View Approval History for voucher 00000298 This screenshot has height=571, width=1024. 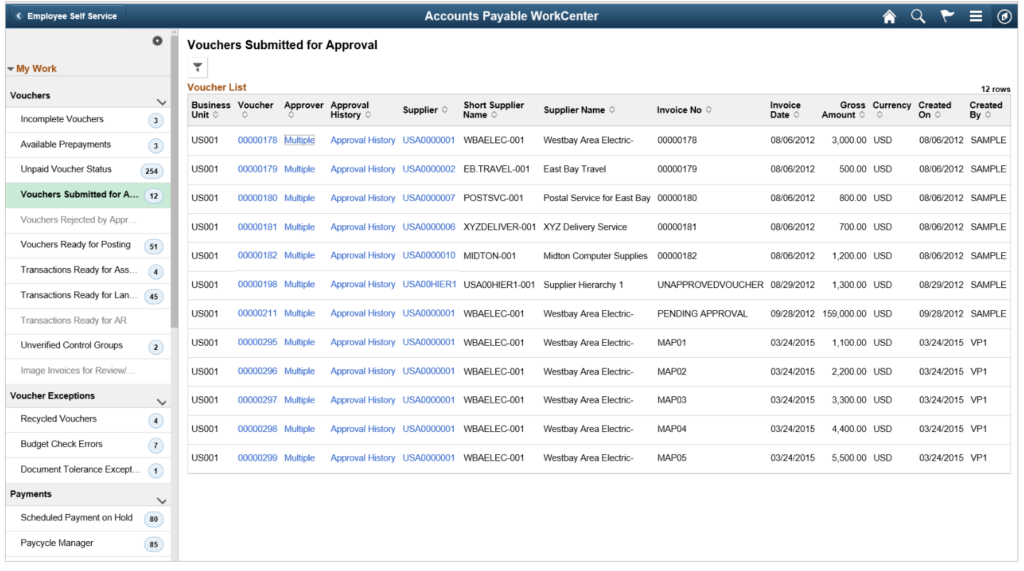[362, 429]
